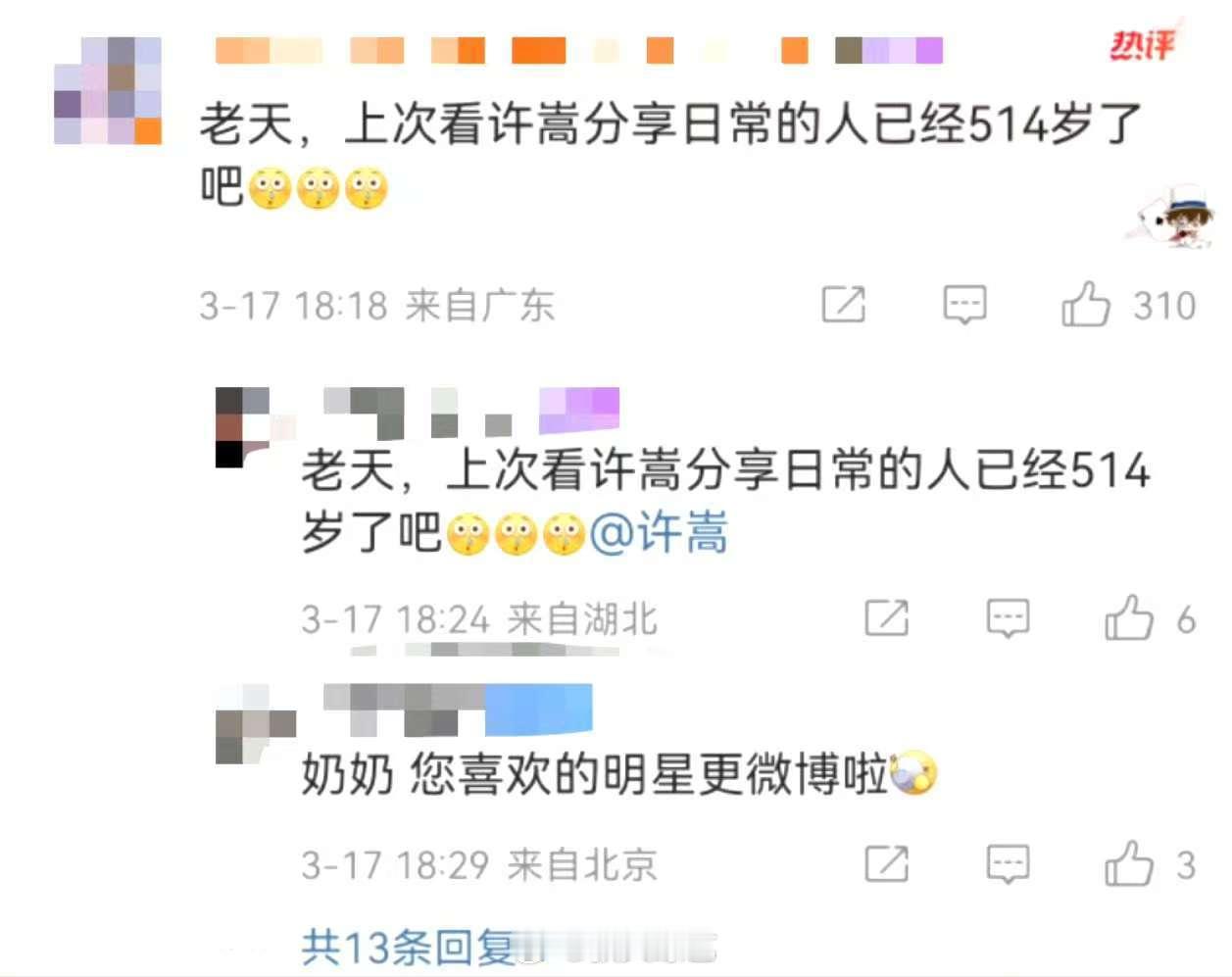This screenshot has width=1232, height=977.
Task: Expand all 13 replies
Action: (410, 948)
